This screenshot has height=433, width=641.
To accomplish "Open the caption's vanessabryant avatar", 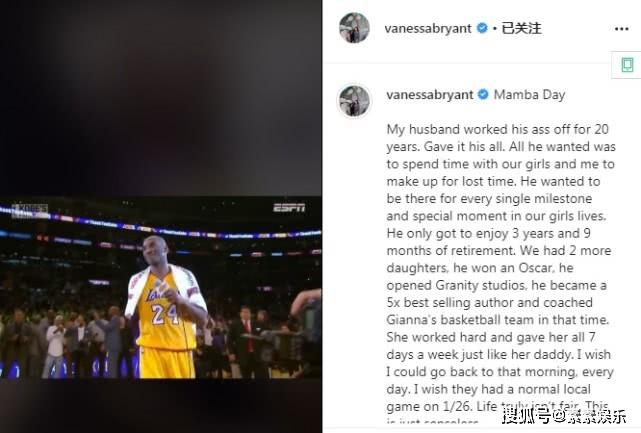I will tap(354, 101).
